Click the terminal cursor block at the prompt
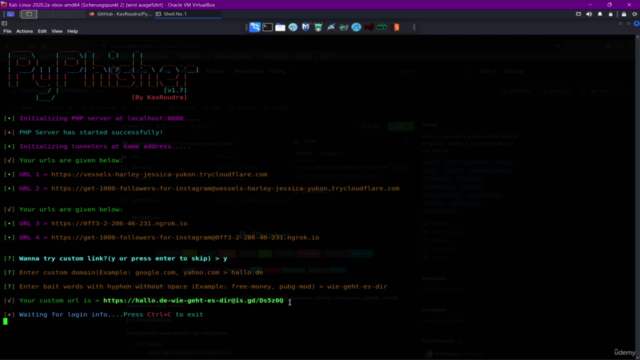The width and height of the screenshot is (640, 360). click(x=5, y=322)
